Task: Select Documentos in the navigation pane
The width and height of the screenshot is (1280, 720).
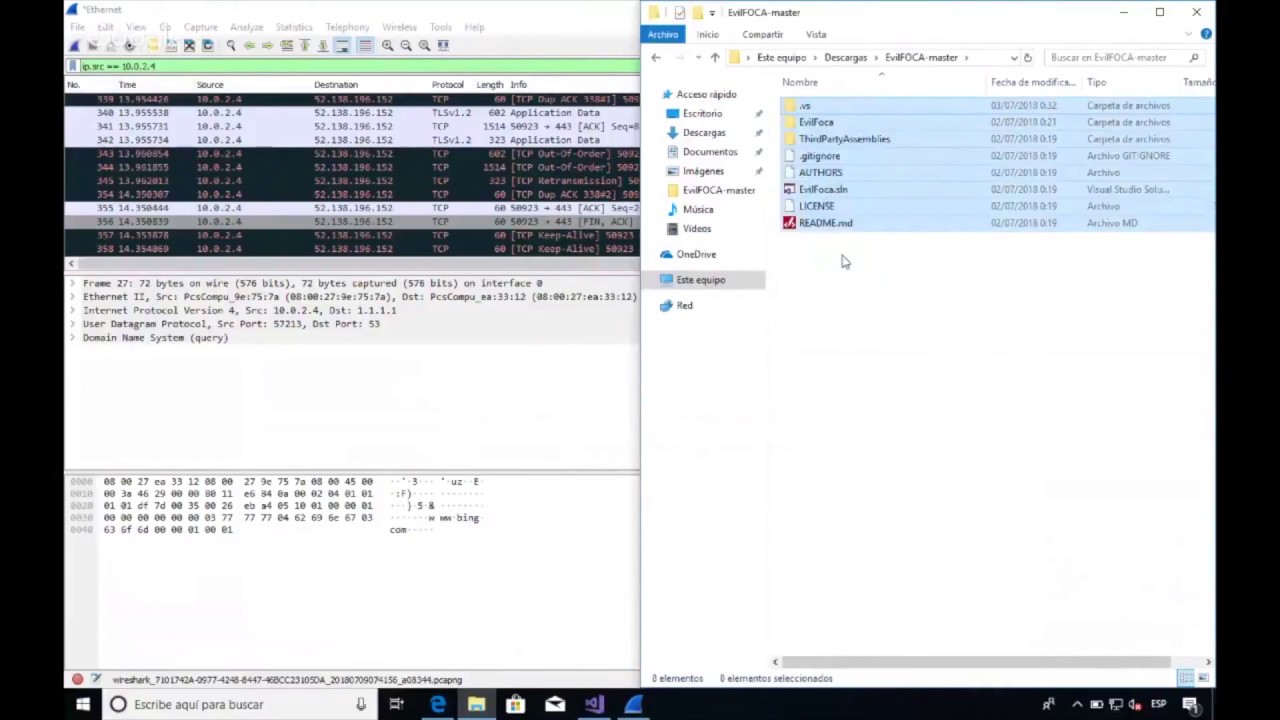Action: [709, 152]
